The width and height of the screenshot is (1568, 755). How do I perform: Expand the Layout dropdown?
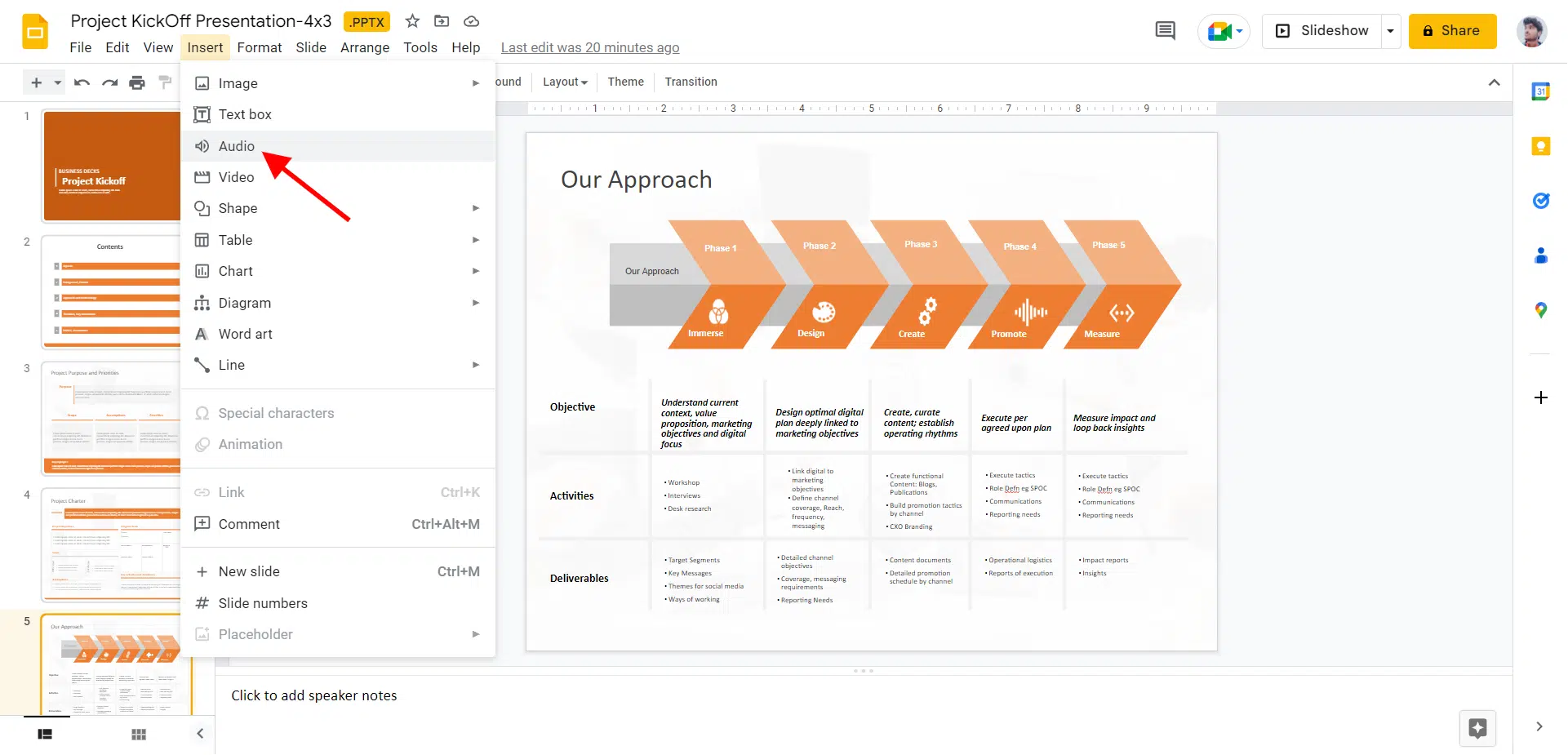565,82
